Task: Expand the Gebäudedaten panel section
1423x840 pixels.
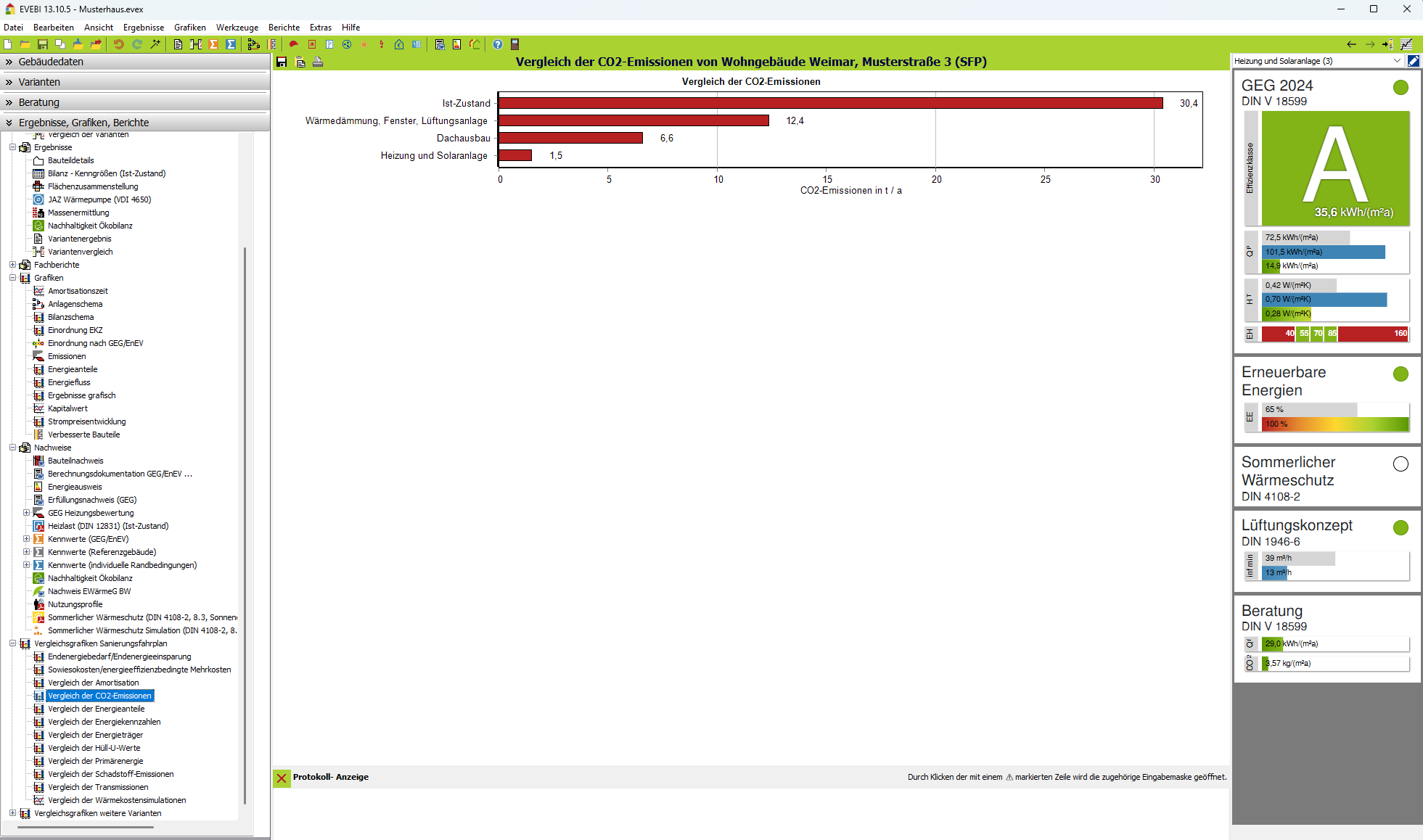Action: pyautogui.click(x=51, y=62)
